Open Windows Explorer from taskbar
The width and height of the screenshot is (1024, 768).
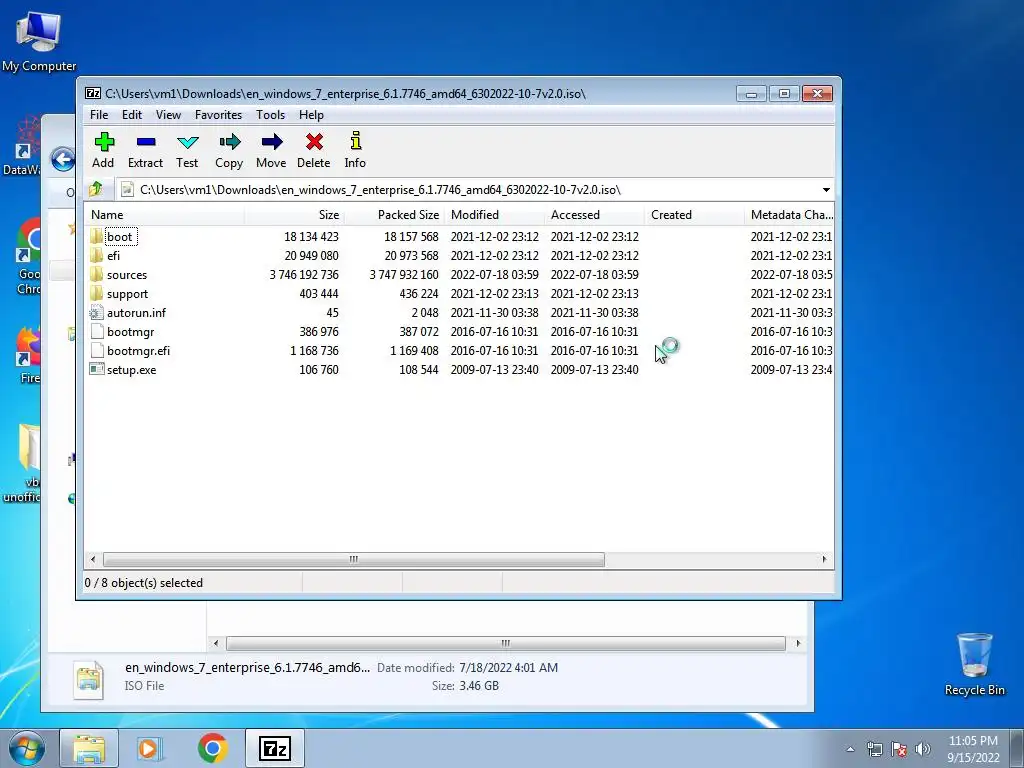[89, 748]
